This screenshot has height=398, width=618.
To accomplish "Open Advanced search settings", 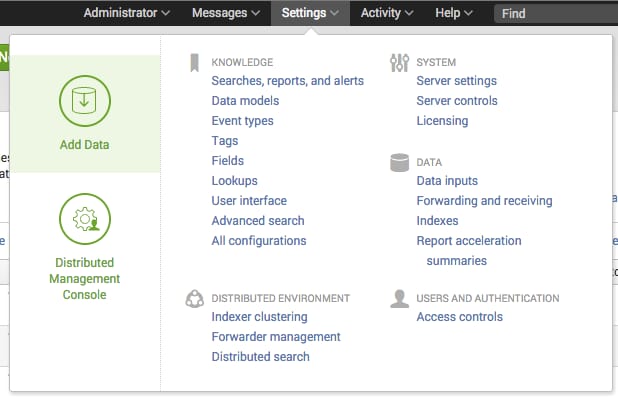I will pyautogui.click(x=258, y=221).
